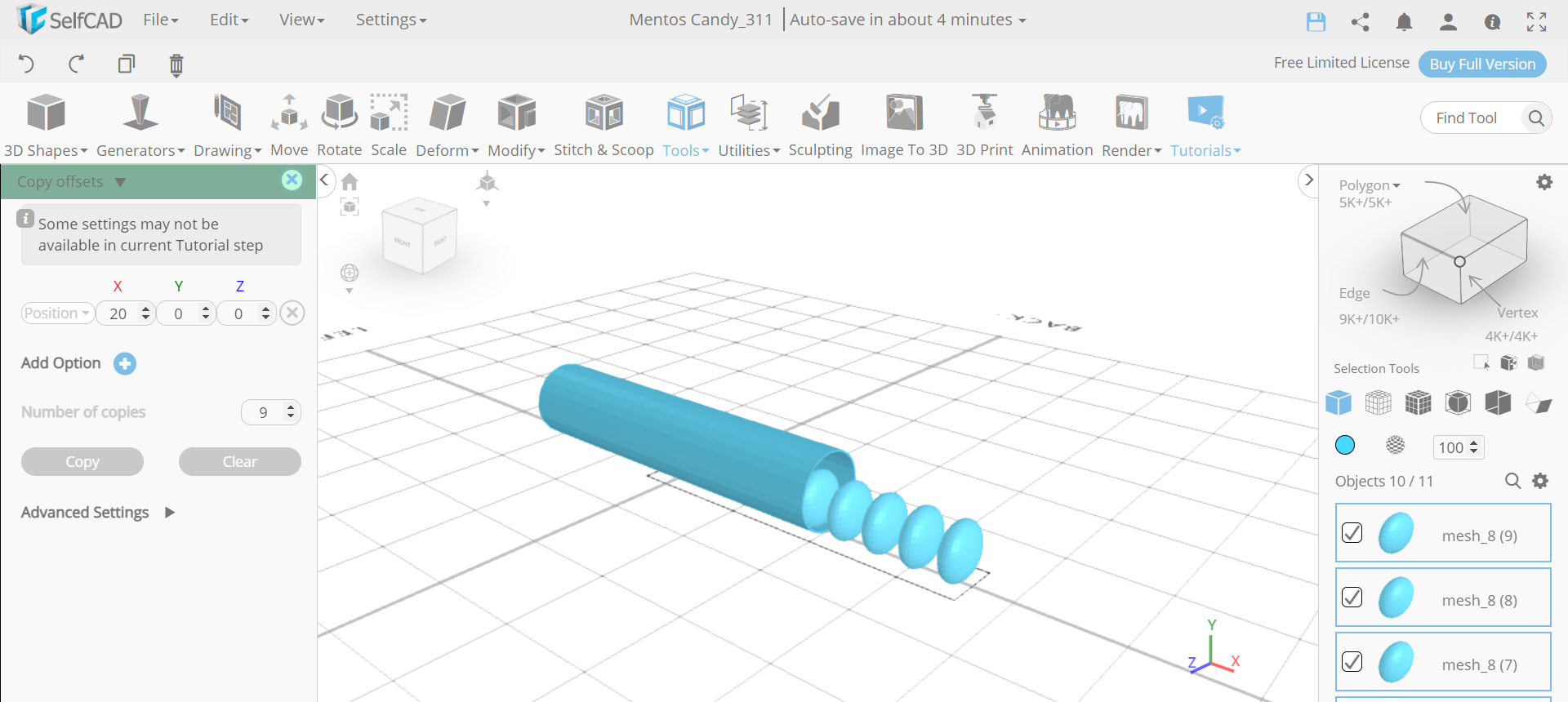
Task: Open Auto-save dropdown arrow
Action: [x=1022, y=21]
